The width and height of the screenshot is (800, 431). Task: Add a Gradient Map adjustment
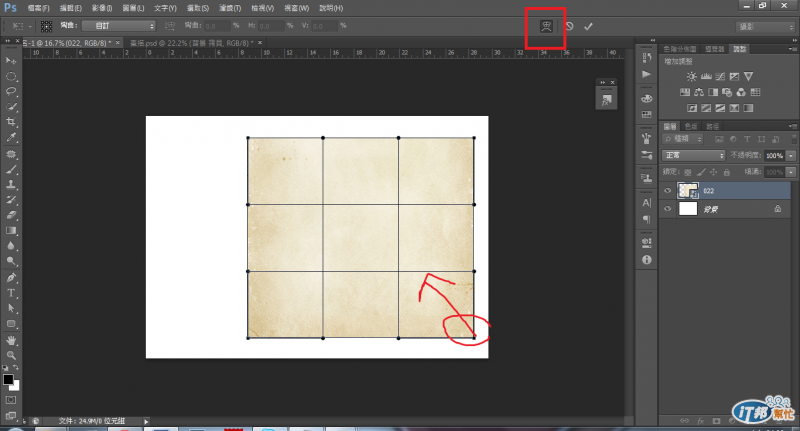click(x=748, y=108)
